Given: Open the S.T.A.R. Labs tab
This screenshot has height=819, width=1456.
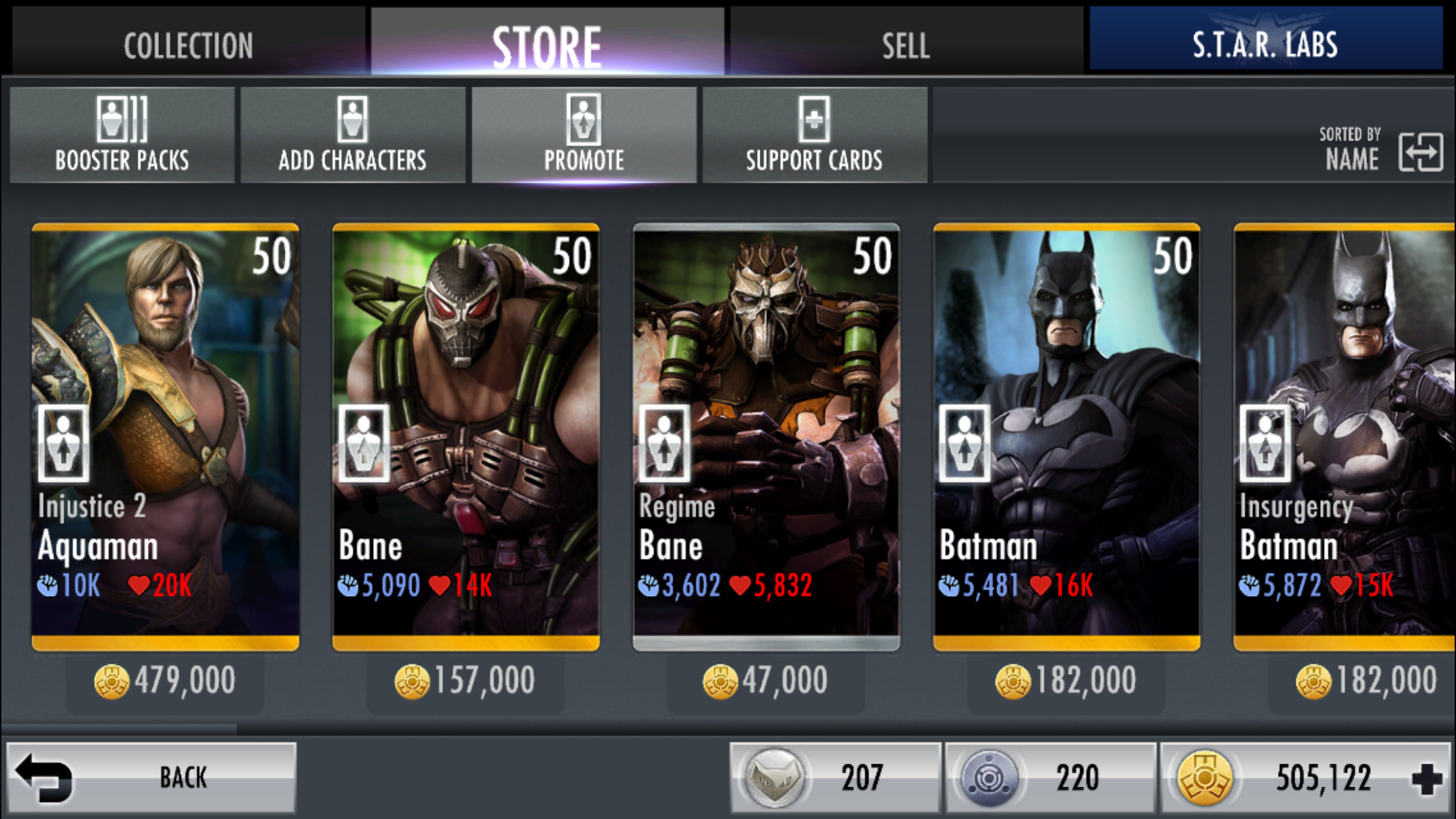Looking at the screenshot, I should [1265, 45].
